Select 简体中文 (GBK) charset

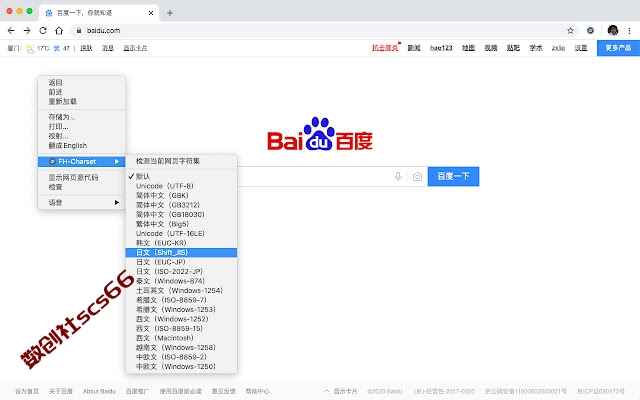181,196
